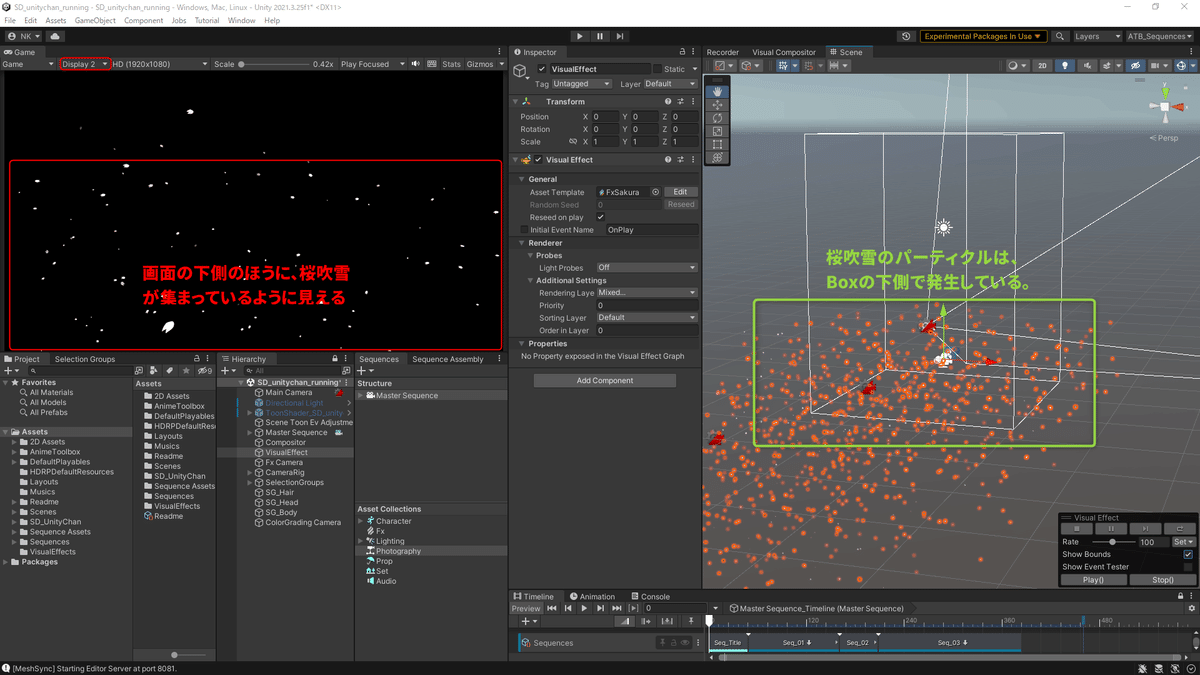
Task: Switch to the Console tab
Action: [x=650, y=596]
